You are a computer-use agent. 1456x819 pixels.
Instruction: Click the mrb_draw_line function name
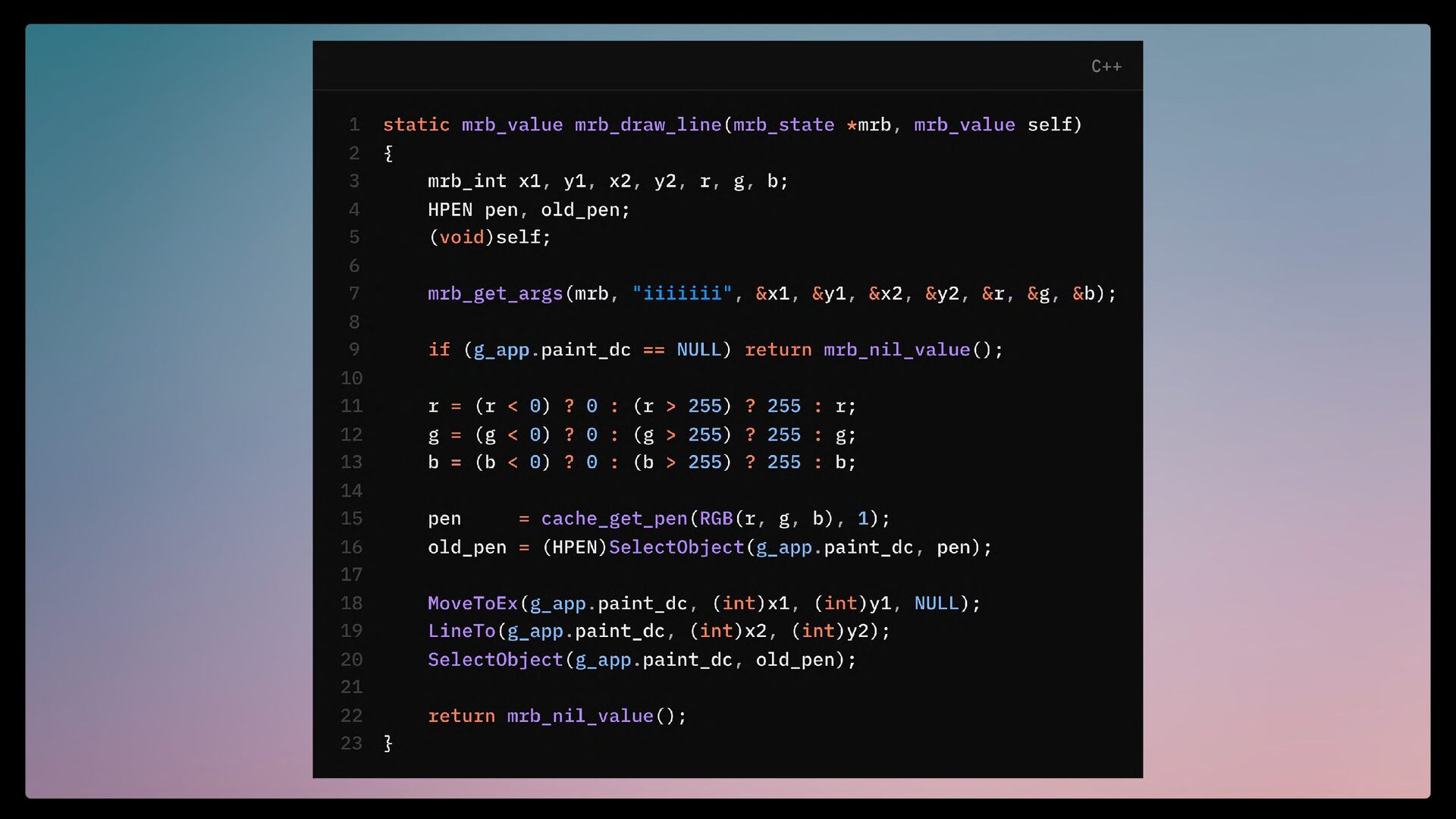coord(648,124)
